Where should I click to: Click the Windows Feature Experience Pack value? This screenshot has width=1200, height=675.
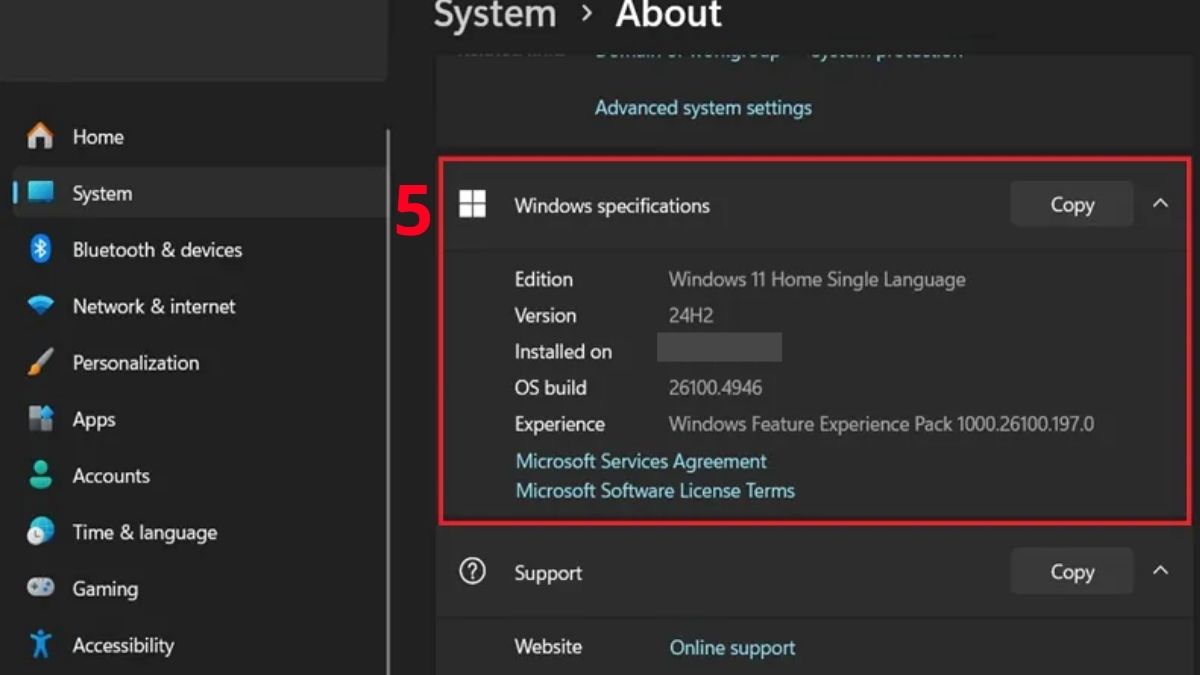coord(881,424)
